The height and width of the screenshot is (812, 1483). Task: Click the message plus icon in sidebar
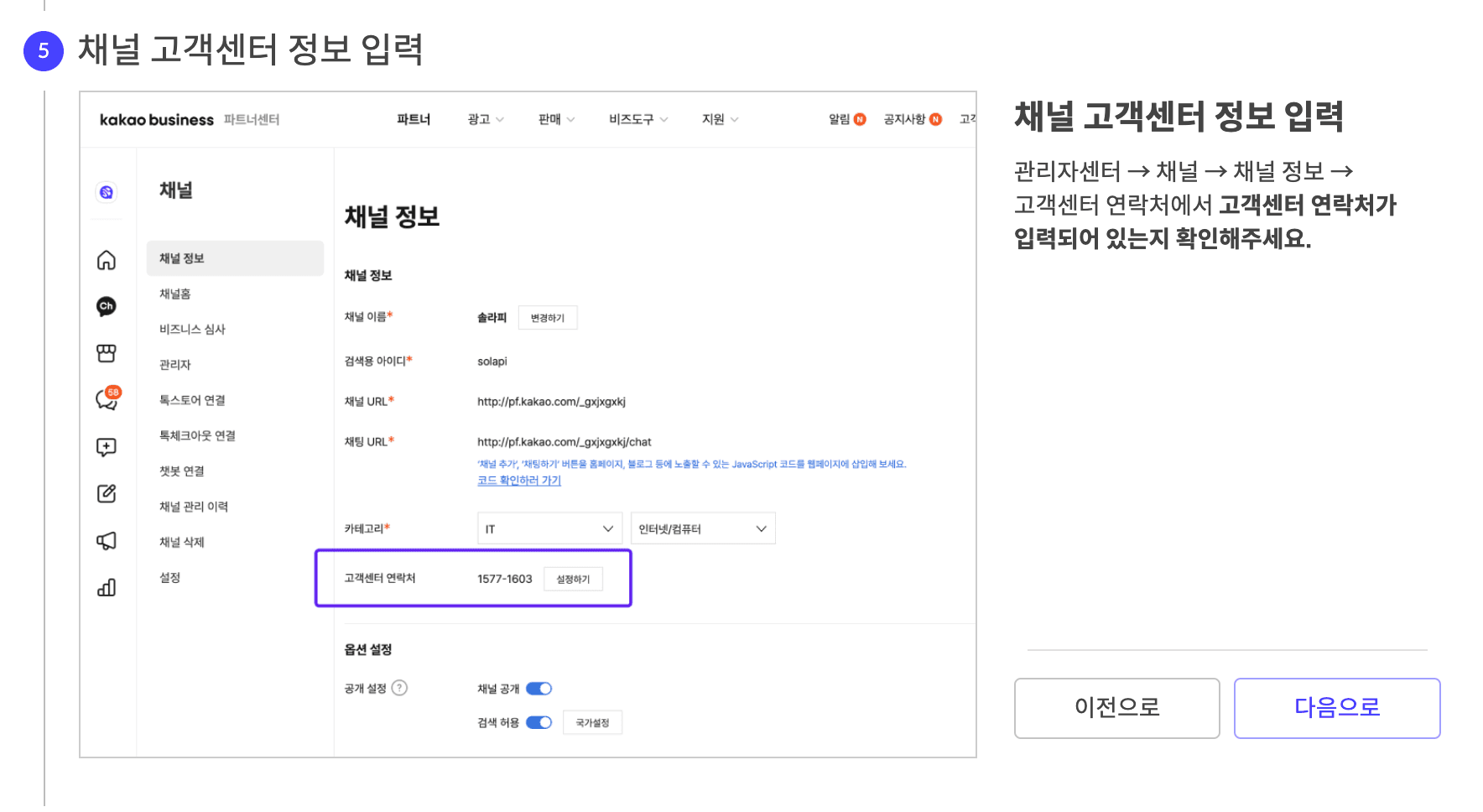107,447
